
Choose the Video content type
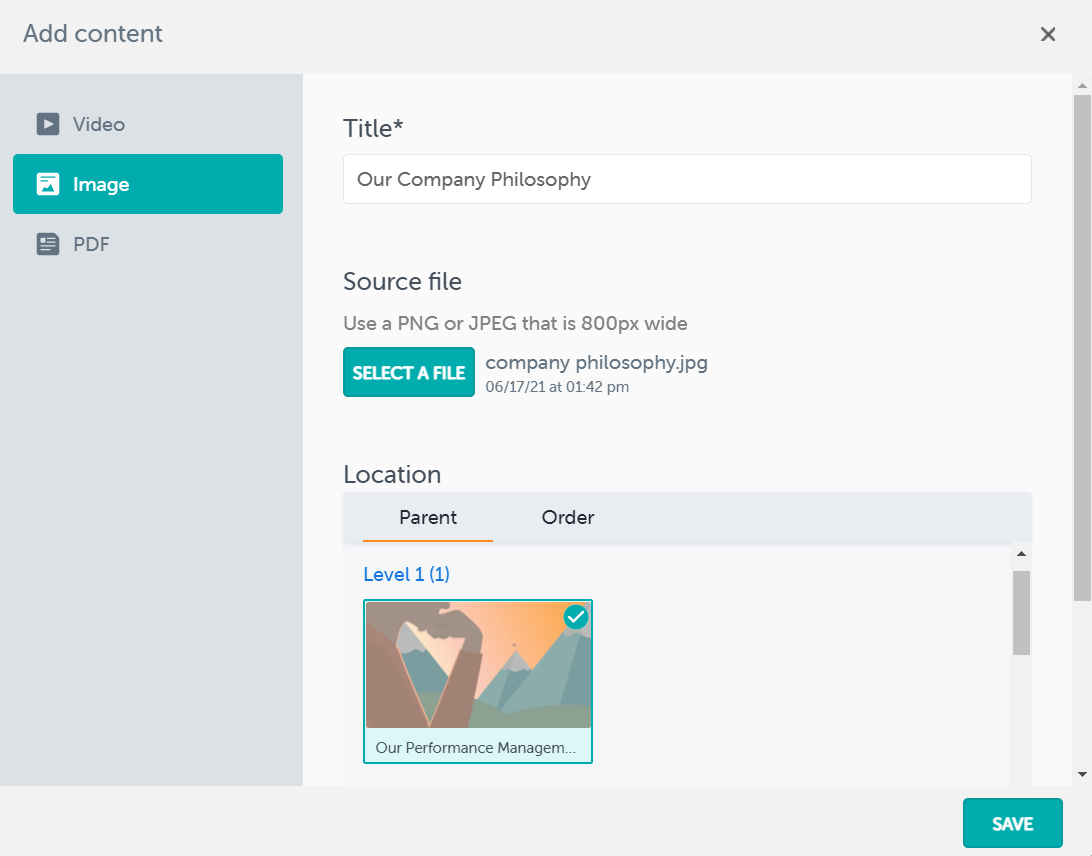pos(99,125)
